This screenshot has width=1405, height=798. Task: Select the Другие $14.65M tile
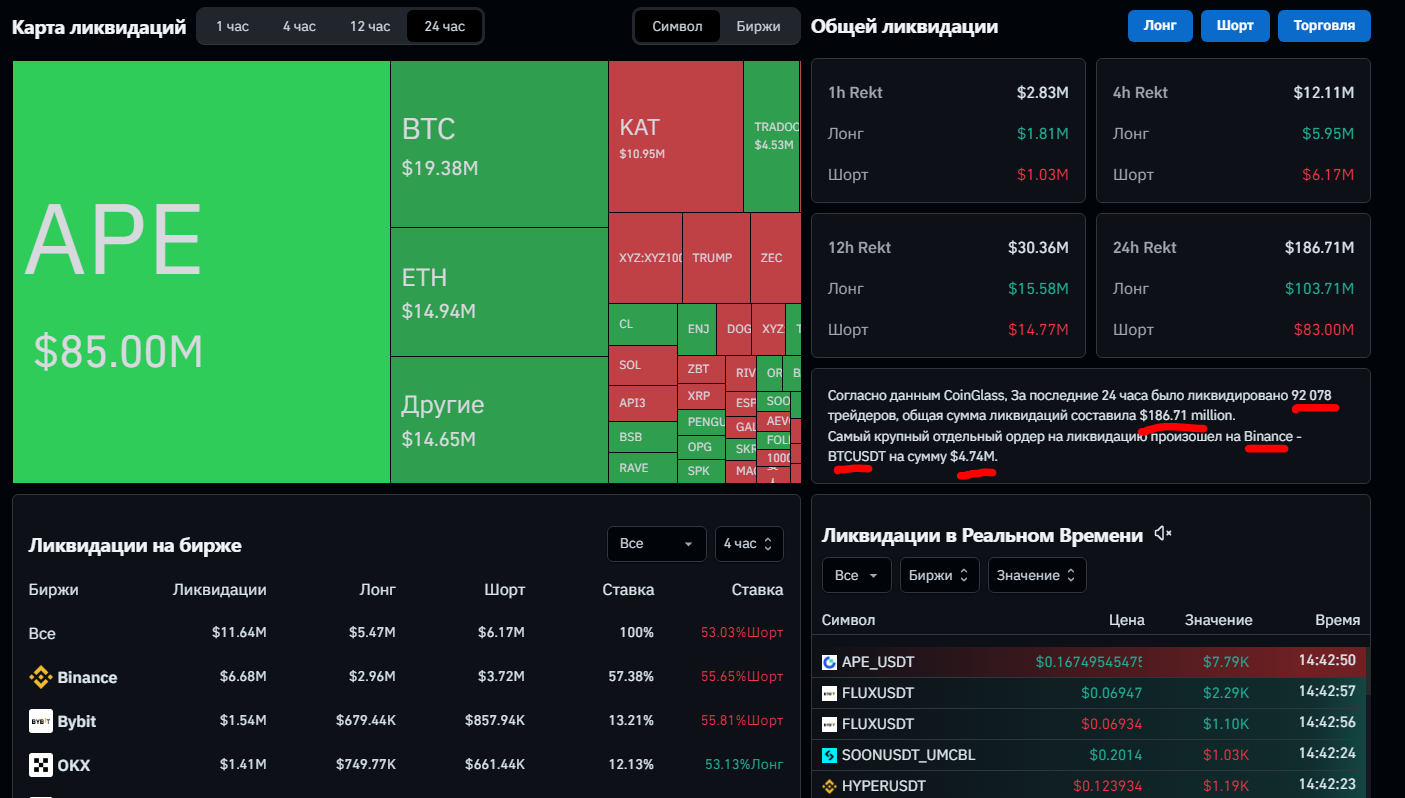click(x=499, y=420)
